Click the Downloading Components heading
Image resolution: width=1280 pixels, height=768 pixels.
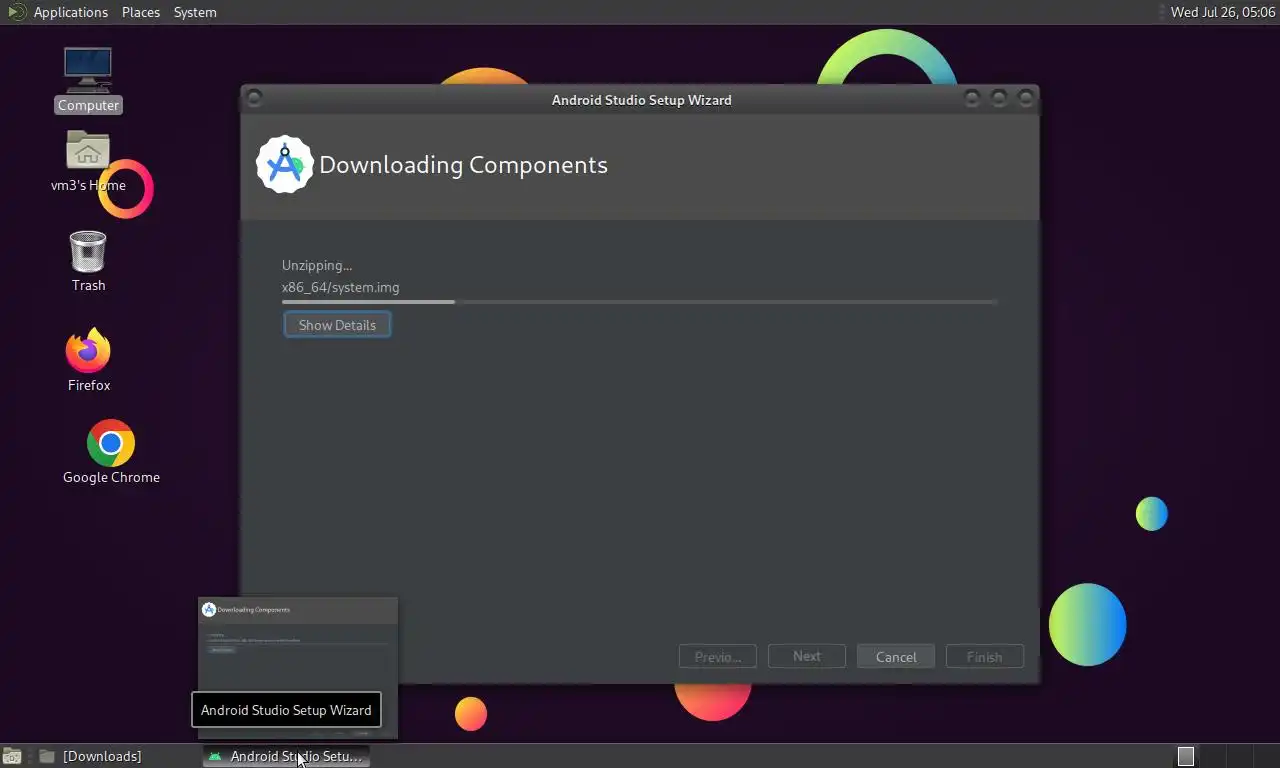(x=463, y=165)
